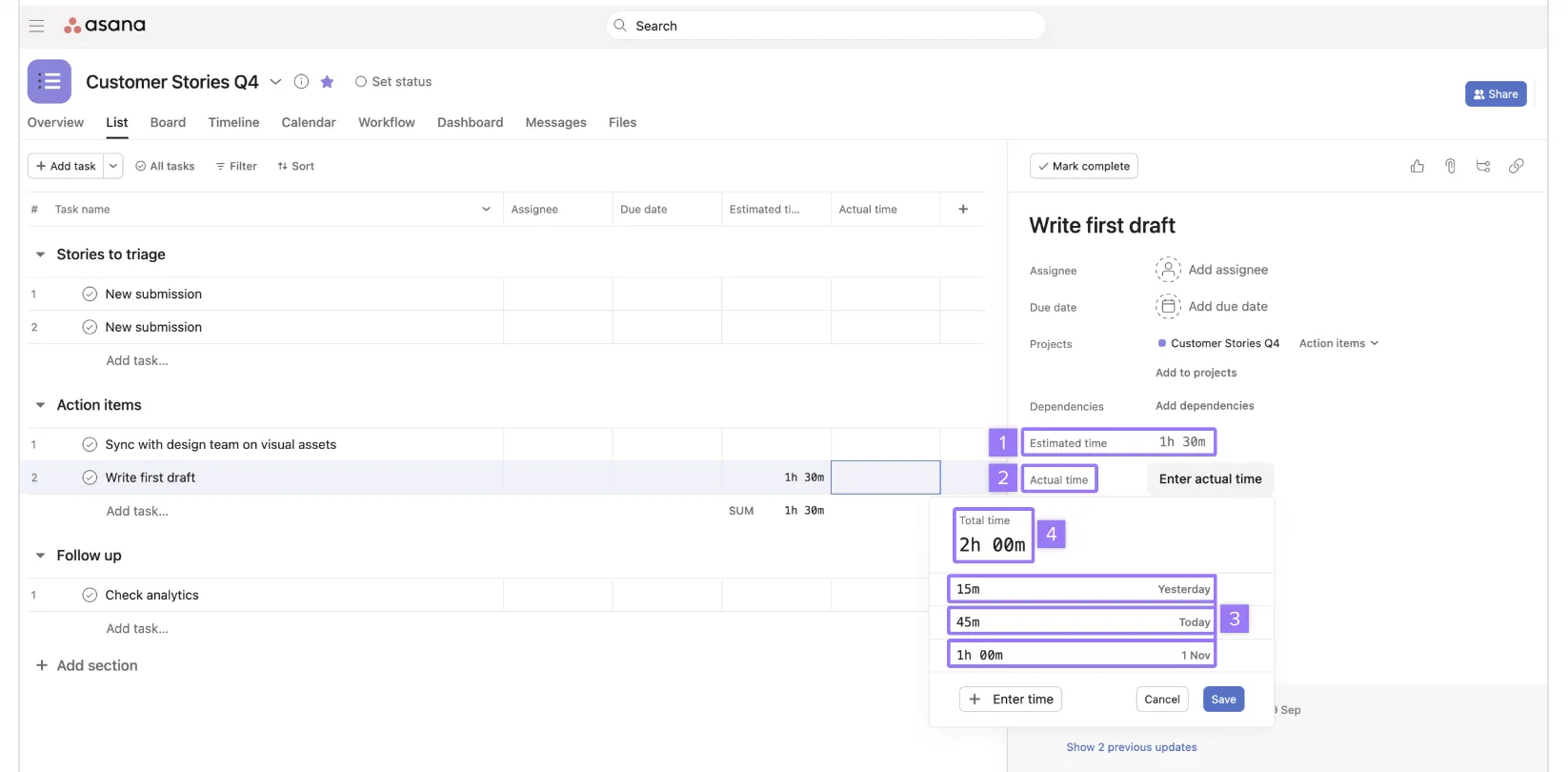Collapse the Follow up section

click(40, 556)
